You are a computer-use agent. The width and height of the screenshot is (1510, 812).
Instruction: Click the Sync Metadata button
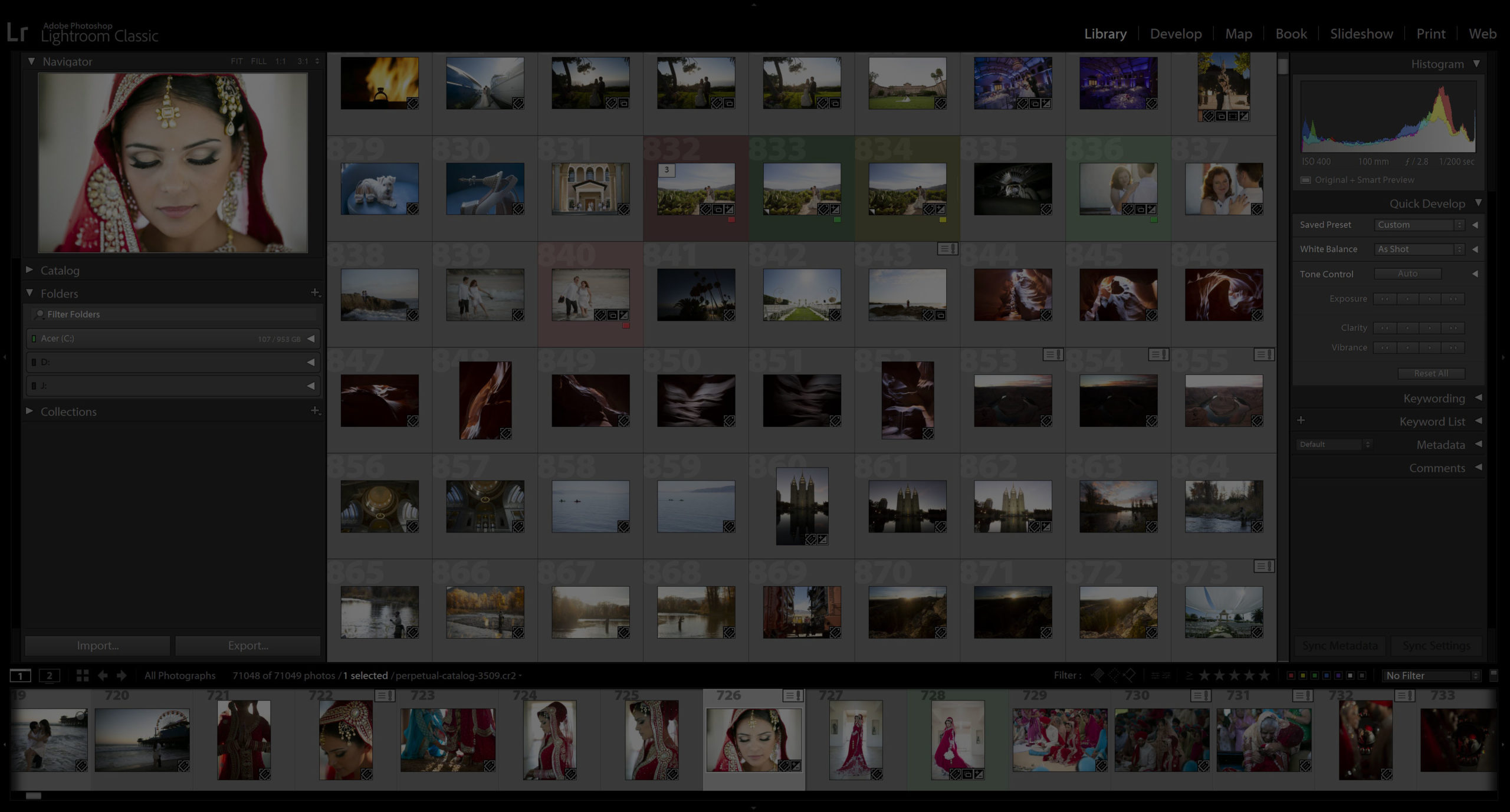coord(1340,646)
